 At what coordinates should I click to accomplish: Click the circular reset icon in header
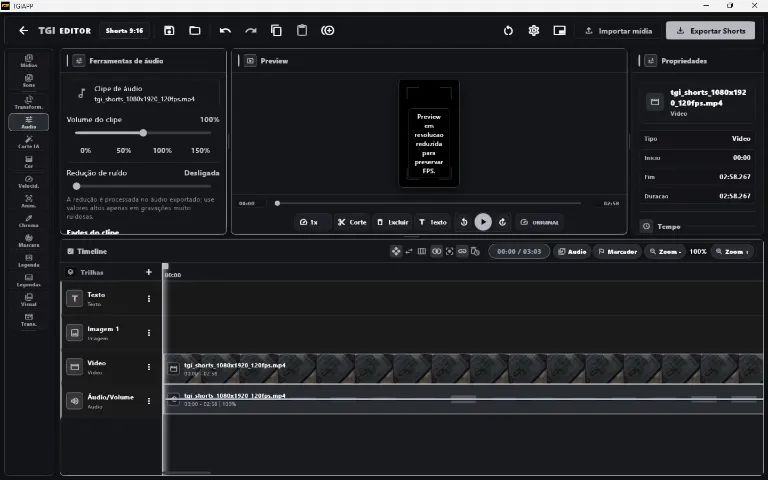tap(508, 30)
